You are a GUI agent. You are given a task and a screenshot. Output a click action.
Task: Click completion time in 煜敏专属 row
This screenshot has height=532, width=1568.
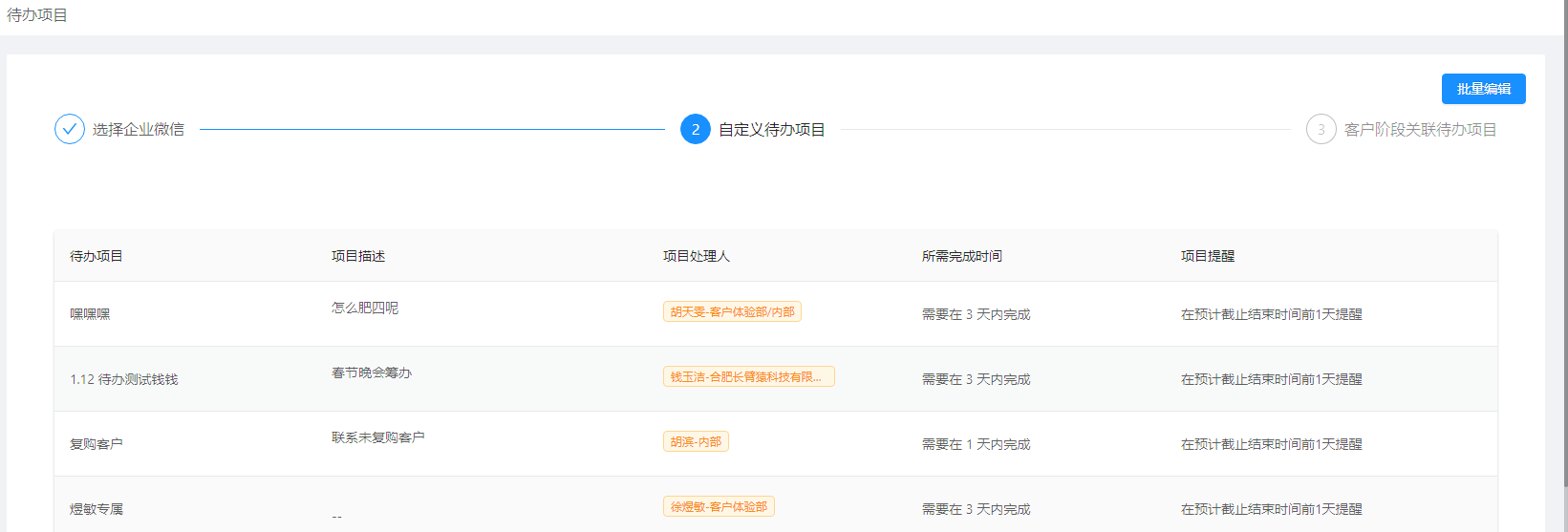pyautogui.click(x=977, y=509)
